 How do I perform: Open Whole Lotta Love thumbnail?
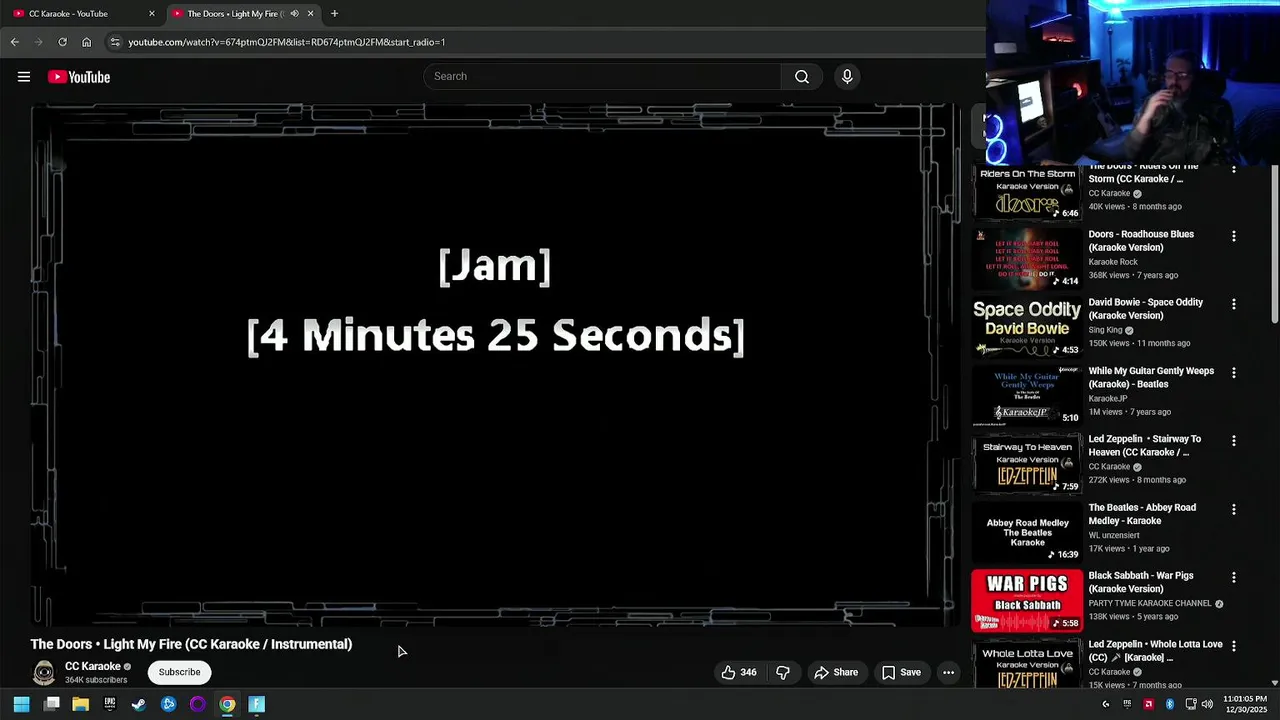click(x=1027, y=664)
